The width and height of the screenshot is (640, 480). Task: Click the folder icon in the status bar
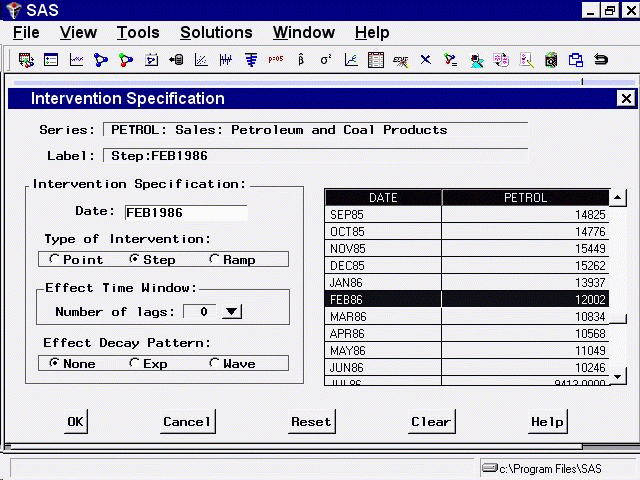pyautogui.click(x=490, y=467)
